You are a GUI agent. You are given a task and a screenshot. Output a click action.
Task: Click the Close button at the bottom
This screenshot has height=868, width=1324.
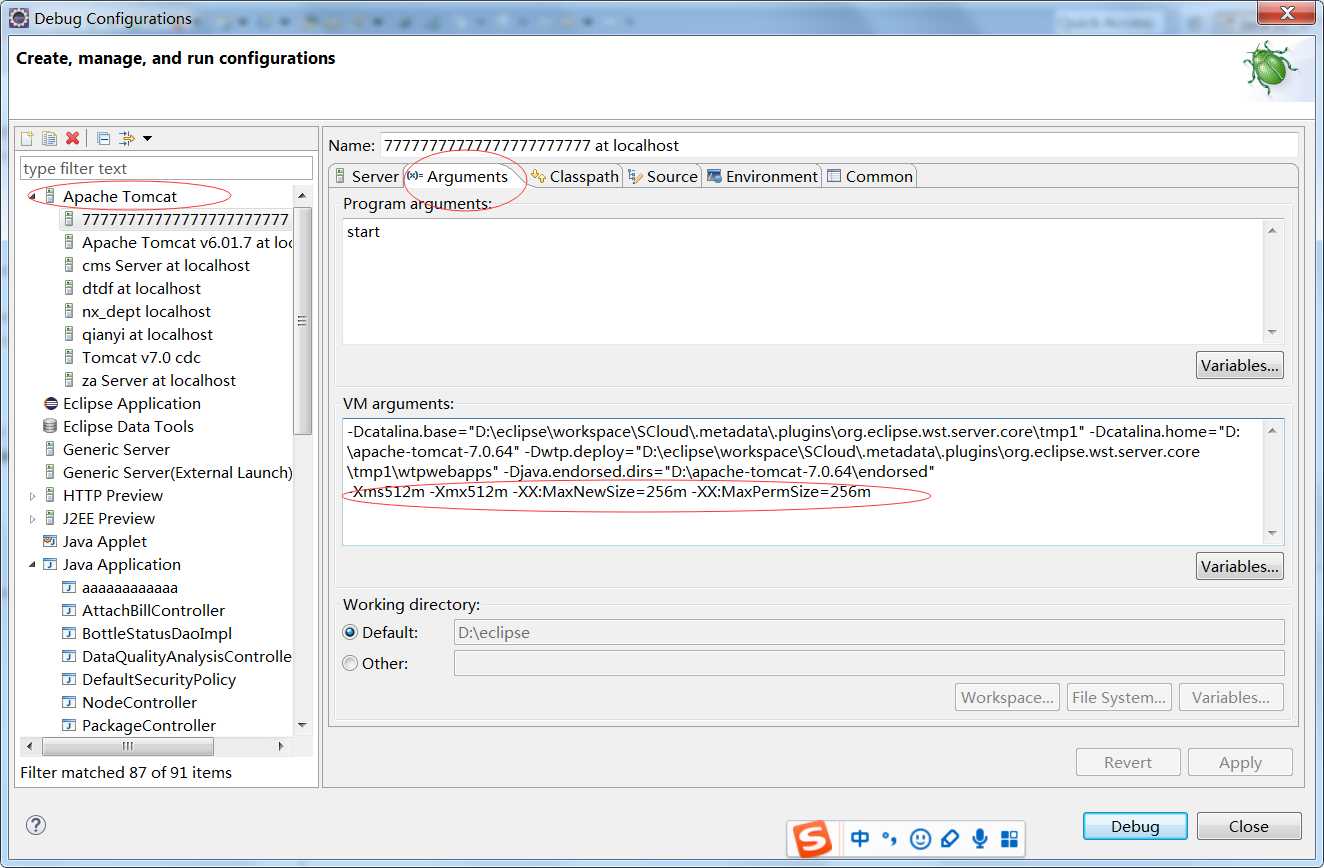1249,826
